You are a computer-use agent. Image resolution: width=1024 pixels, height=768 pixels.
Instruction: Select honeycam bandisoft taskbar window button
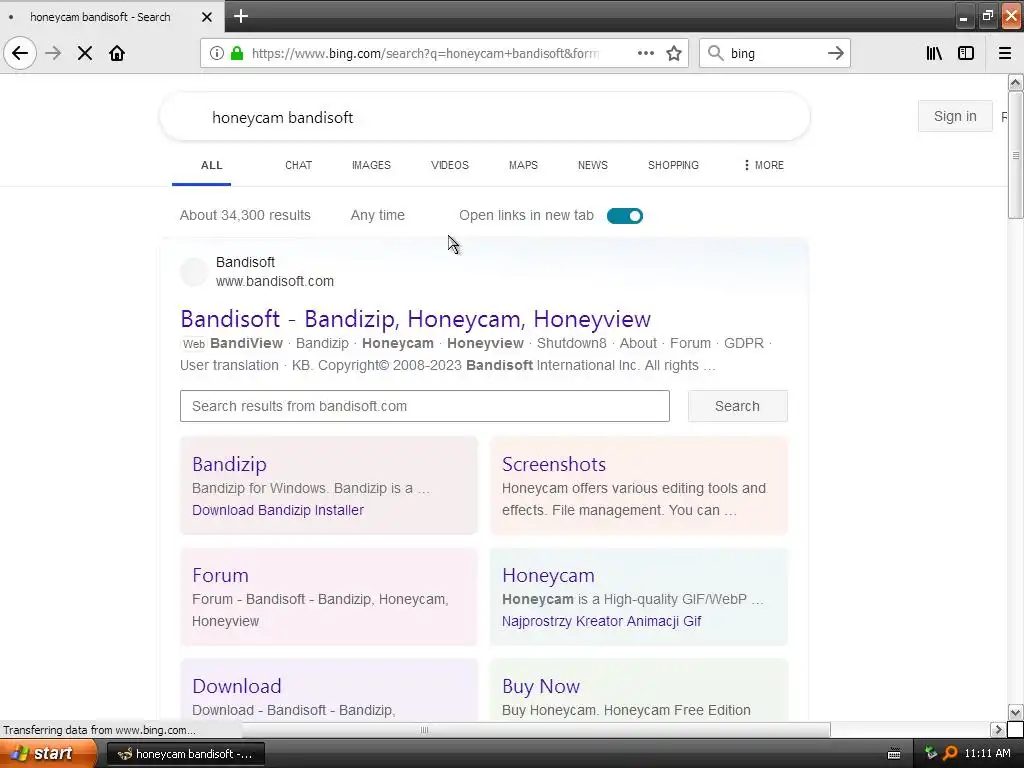(x=185, y=754)
